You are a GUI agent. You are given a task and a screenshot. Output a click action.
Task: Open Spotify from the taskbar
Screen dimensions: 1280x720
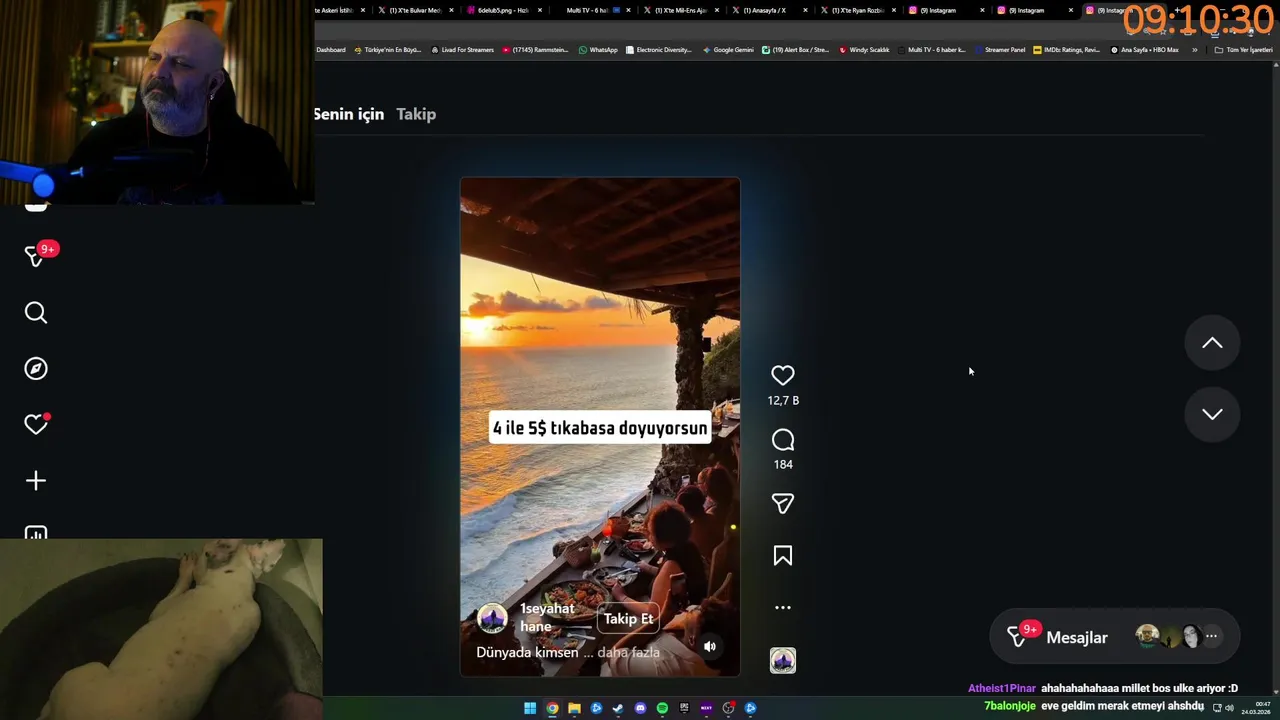[x=662, y=708]
